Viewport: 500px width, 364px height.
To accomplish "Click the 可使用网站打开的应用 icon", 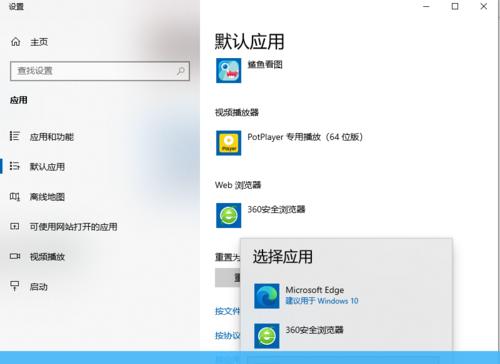I will pyautogui.click(x=15, y=226).
